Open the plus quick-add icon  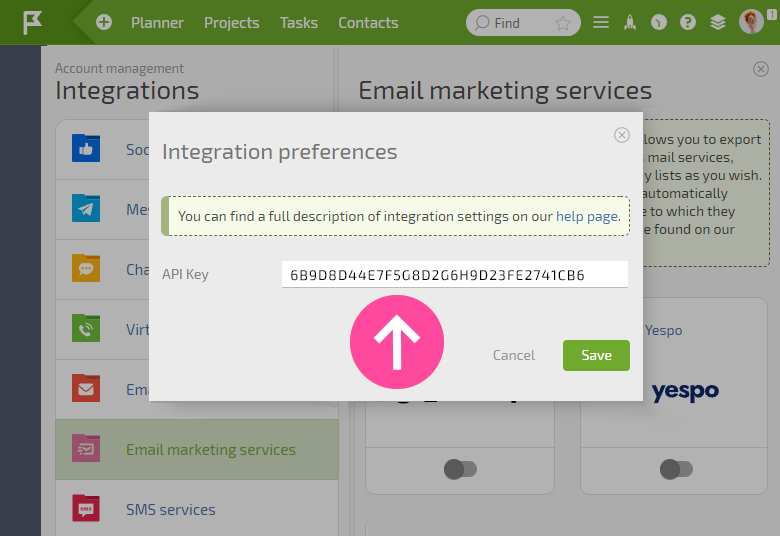104,22
